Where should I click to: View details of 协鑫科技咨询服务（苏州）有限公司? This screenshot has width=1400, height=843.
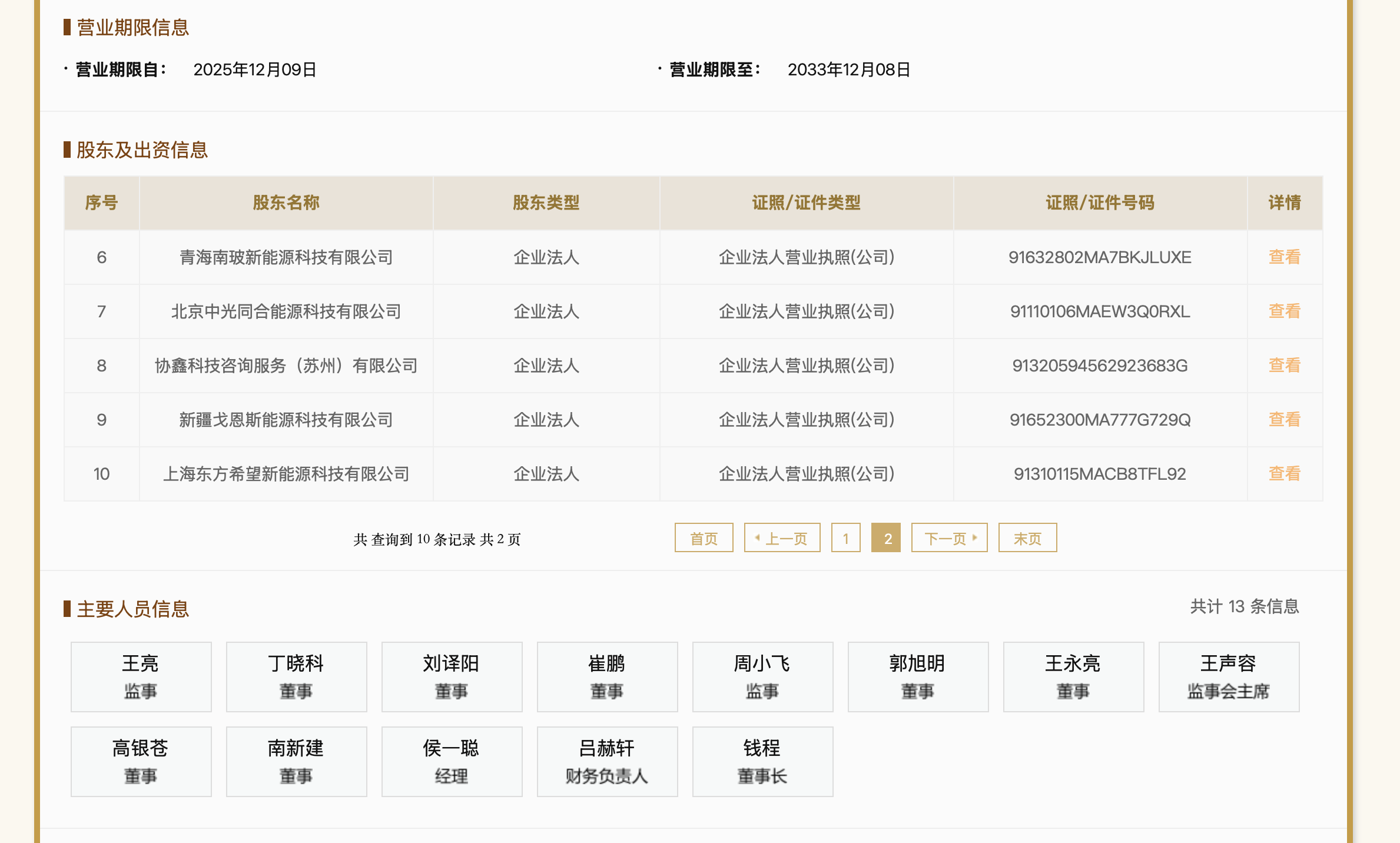pos(1283,365)
